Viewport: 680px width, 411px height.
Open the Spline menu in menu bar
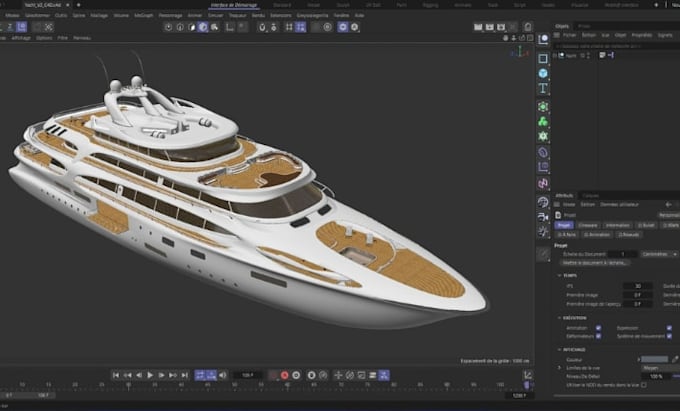click(78, 15)
